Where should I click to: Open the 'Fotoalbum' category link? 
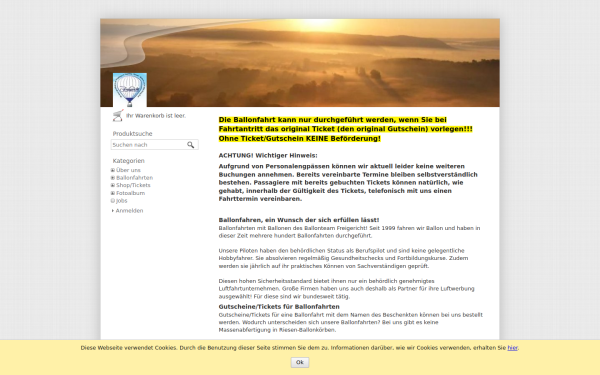130,193
